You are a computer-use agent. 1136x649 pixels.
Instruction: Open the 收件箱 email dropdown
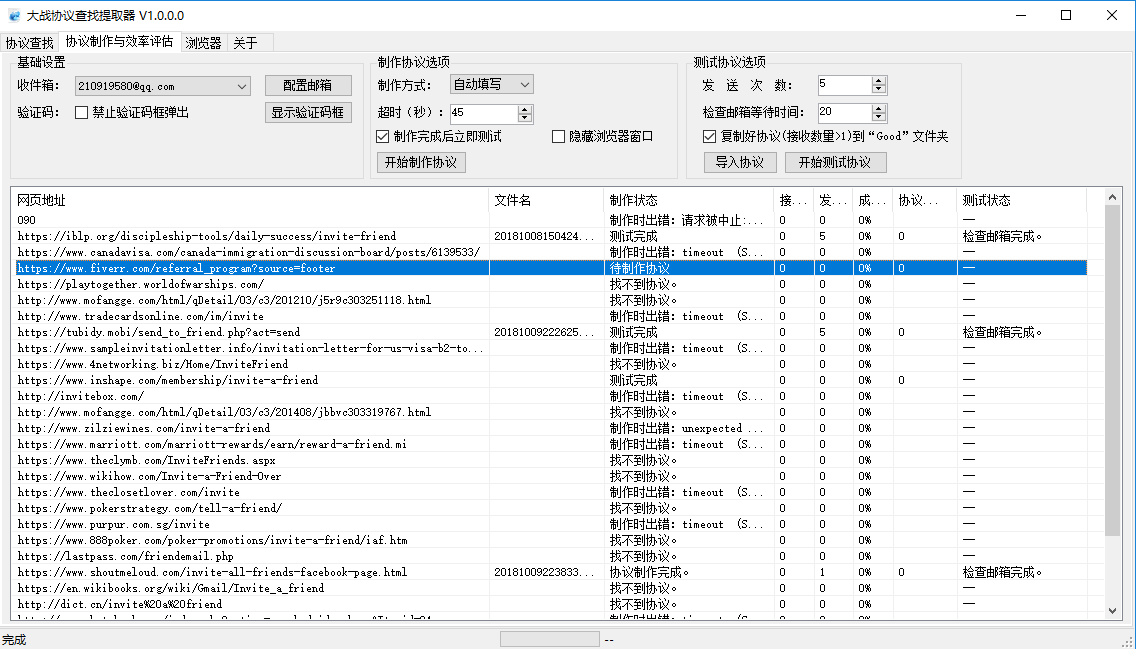(242, 87)
